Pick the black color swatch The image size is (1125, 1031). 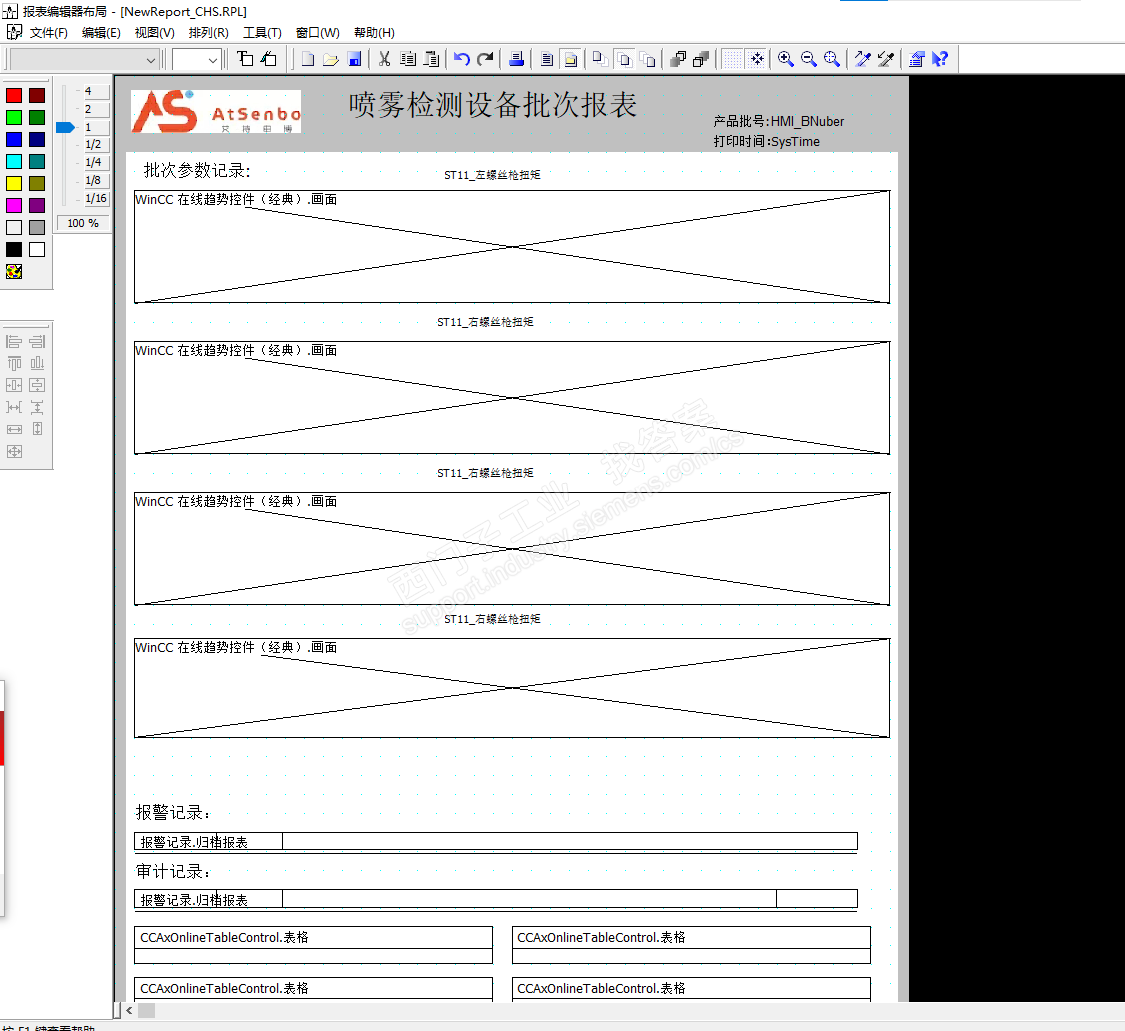[14, 249]
